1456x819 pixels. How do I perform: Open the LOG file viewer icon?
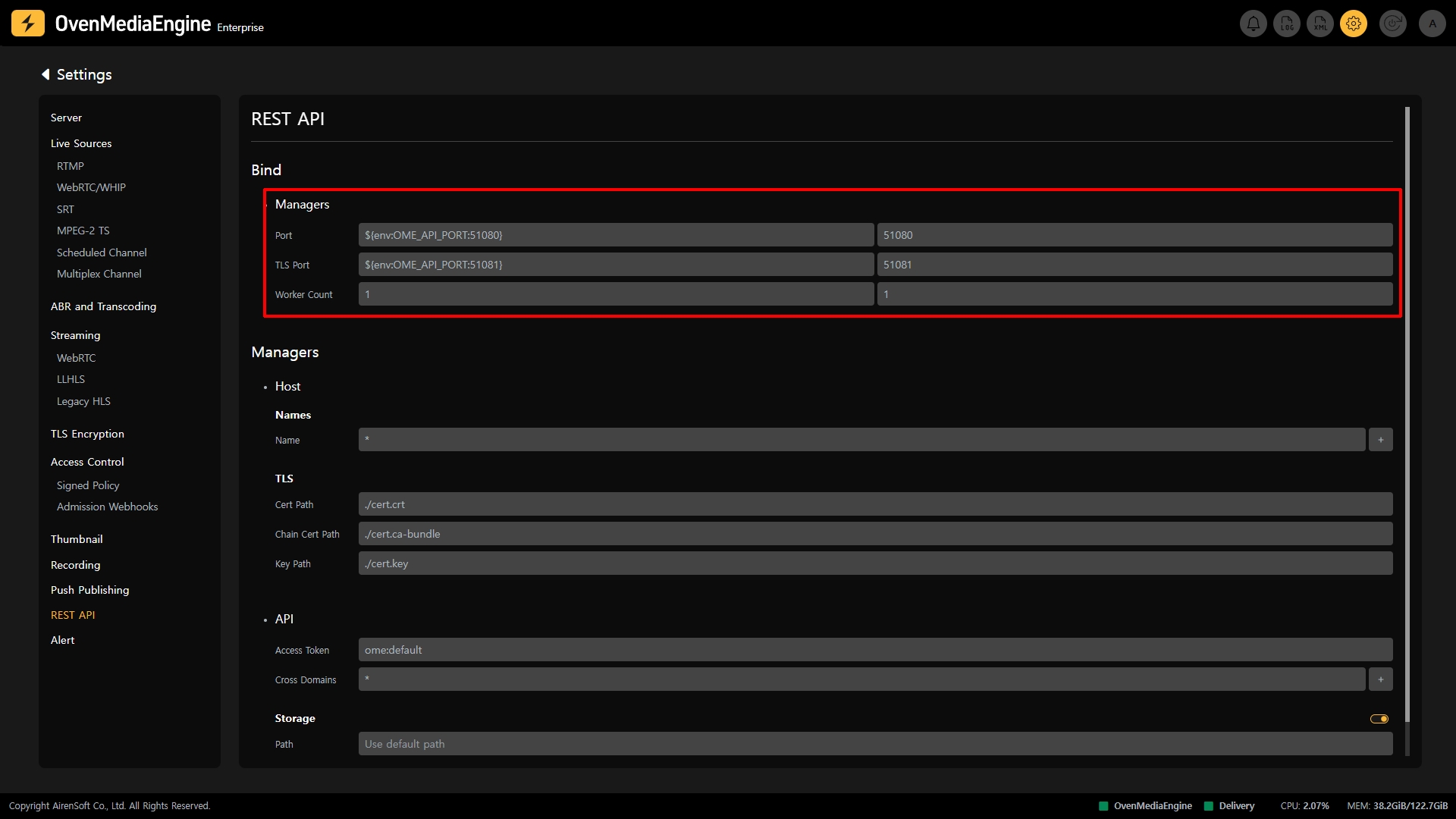1287,24
